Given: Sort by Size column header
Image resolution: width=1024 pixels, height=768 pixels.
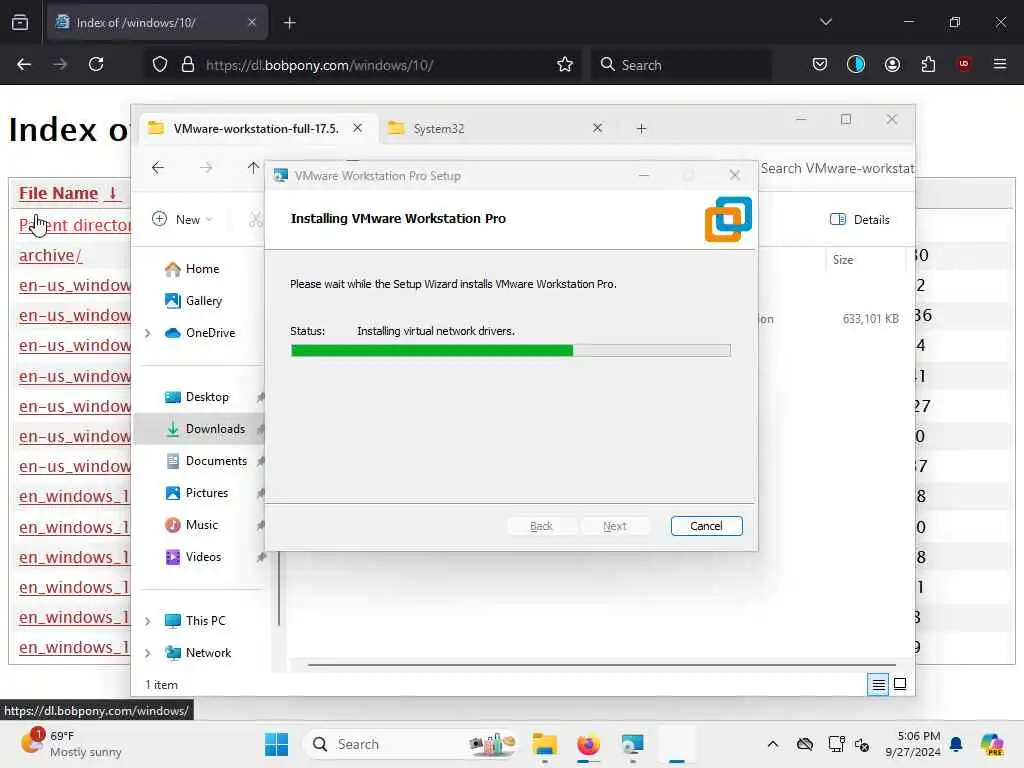Looking at the screenshot, I should tap(842, 260).
